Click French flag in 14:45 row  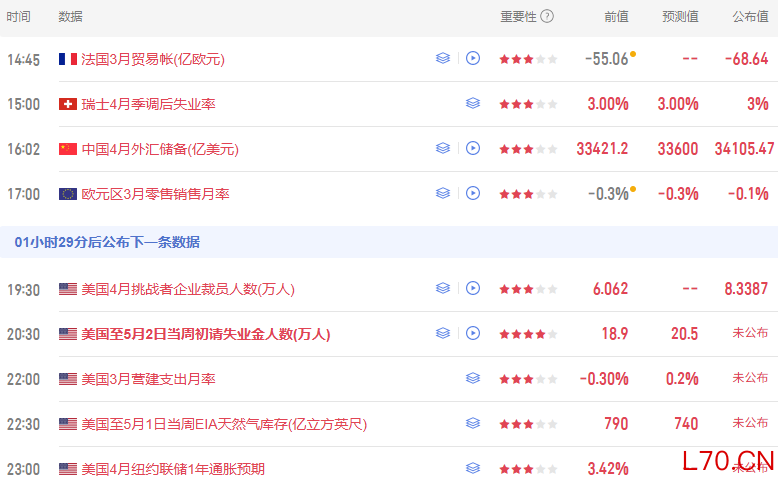click(67, 59)
